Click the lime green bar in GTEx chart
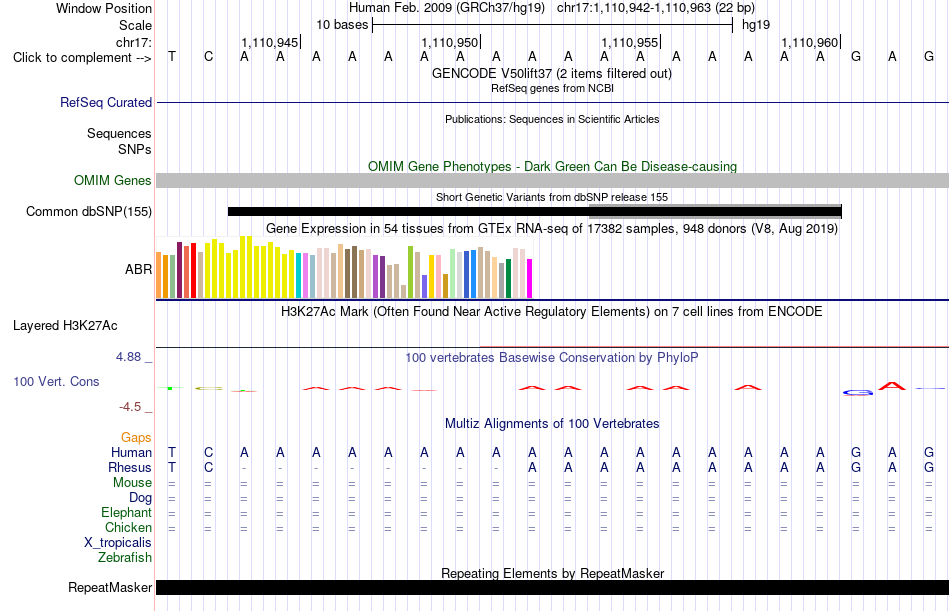950x611 pixels. (410, 272)
